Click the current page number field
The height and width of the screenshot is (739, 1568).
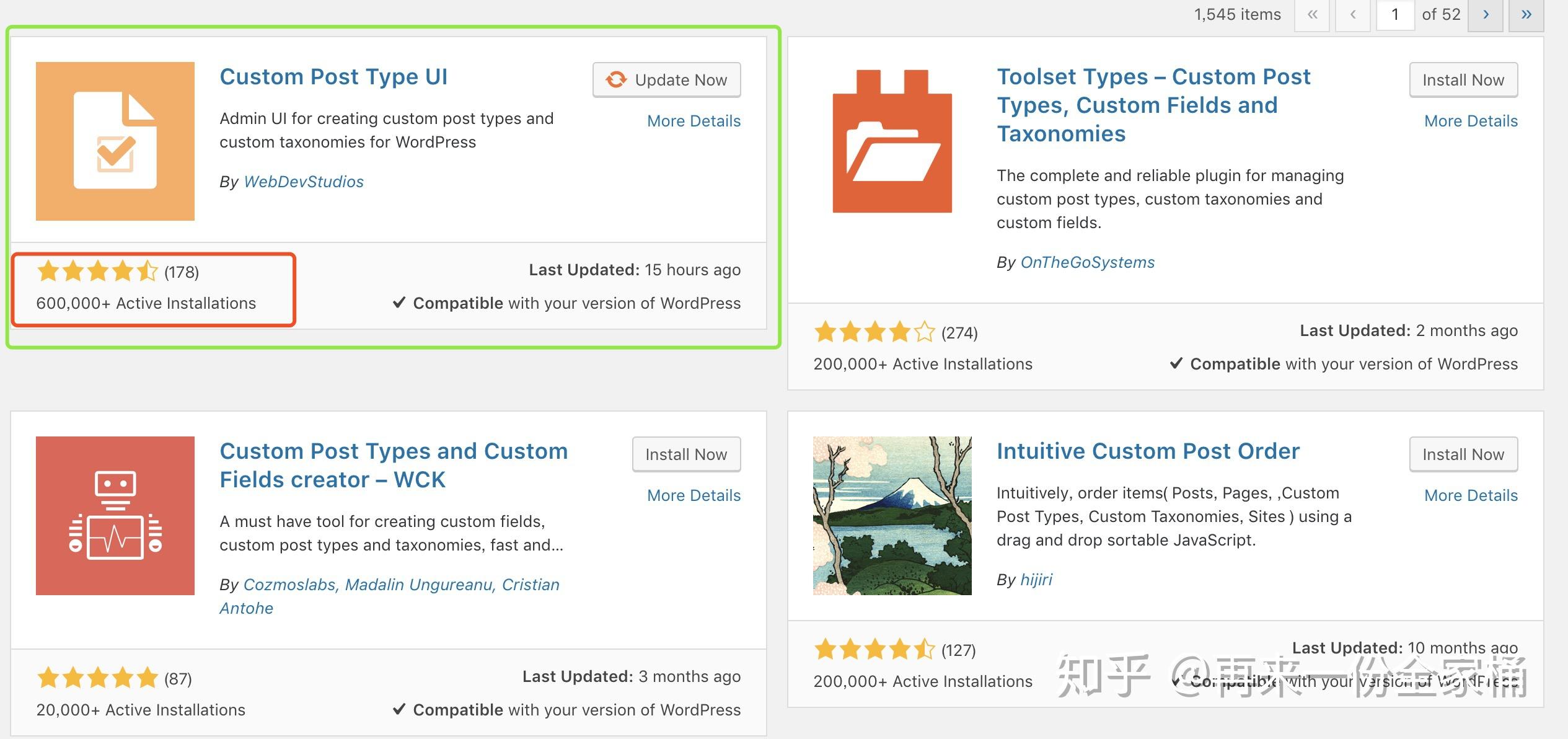pyautogui.click(x=1395, y=14)
